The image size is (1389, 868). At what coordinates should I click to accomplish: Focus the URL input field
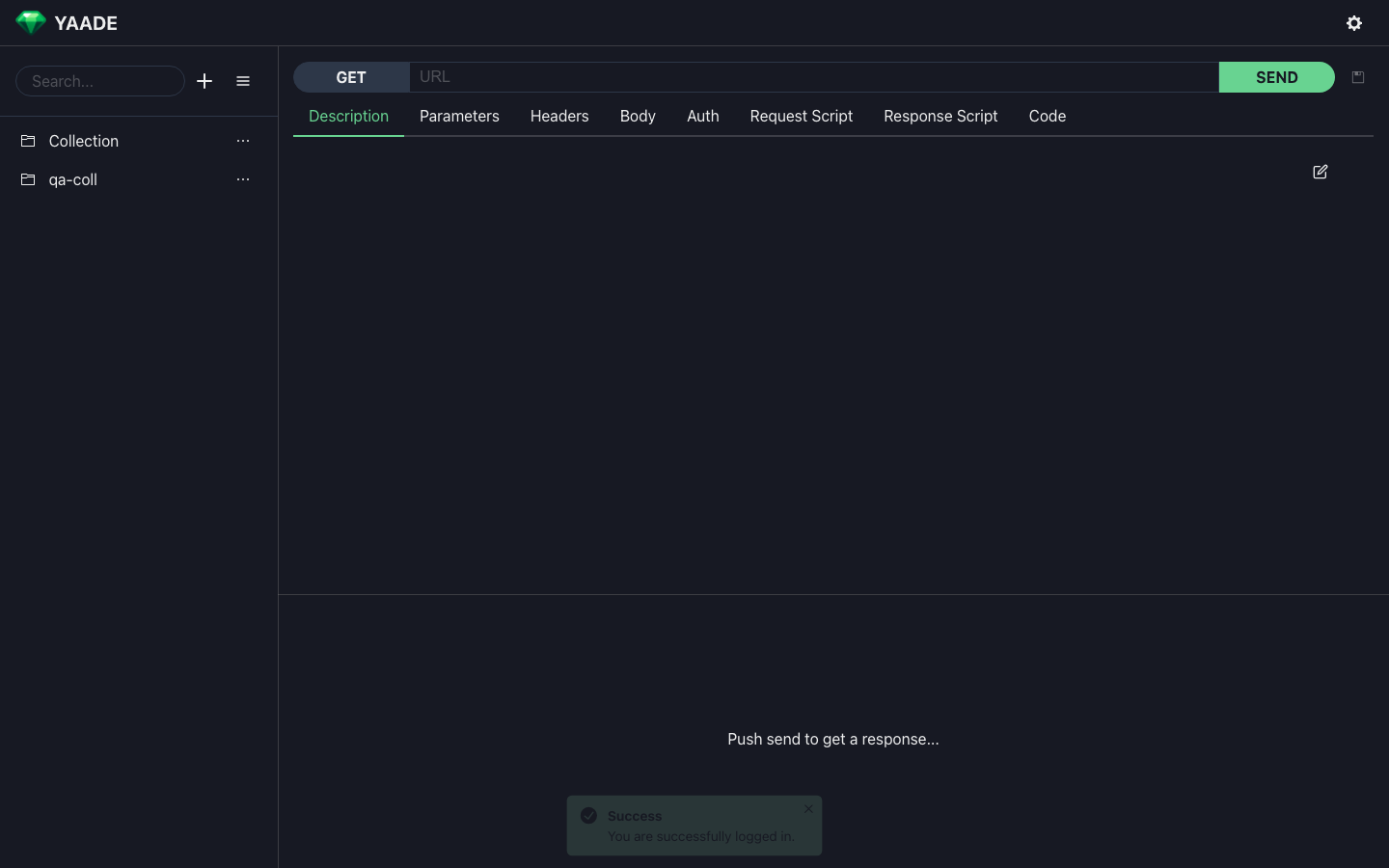(814, 77)
